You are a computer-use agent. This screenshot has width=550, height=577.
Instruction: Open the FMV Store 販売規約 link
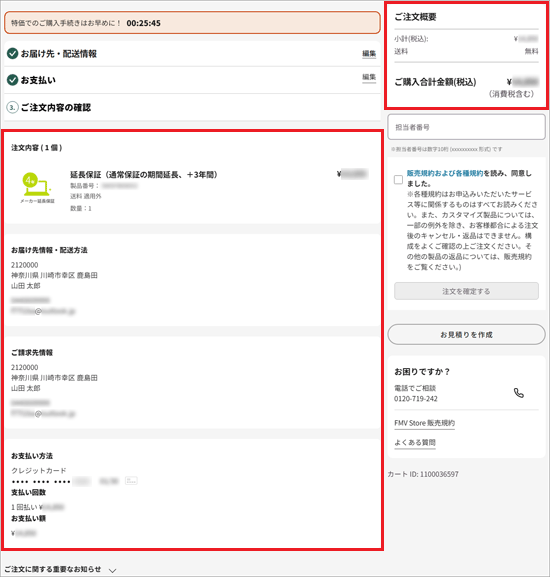[x=425, y=423]
